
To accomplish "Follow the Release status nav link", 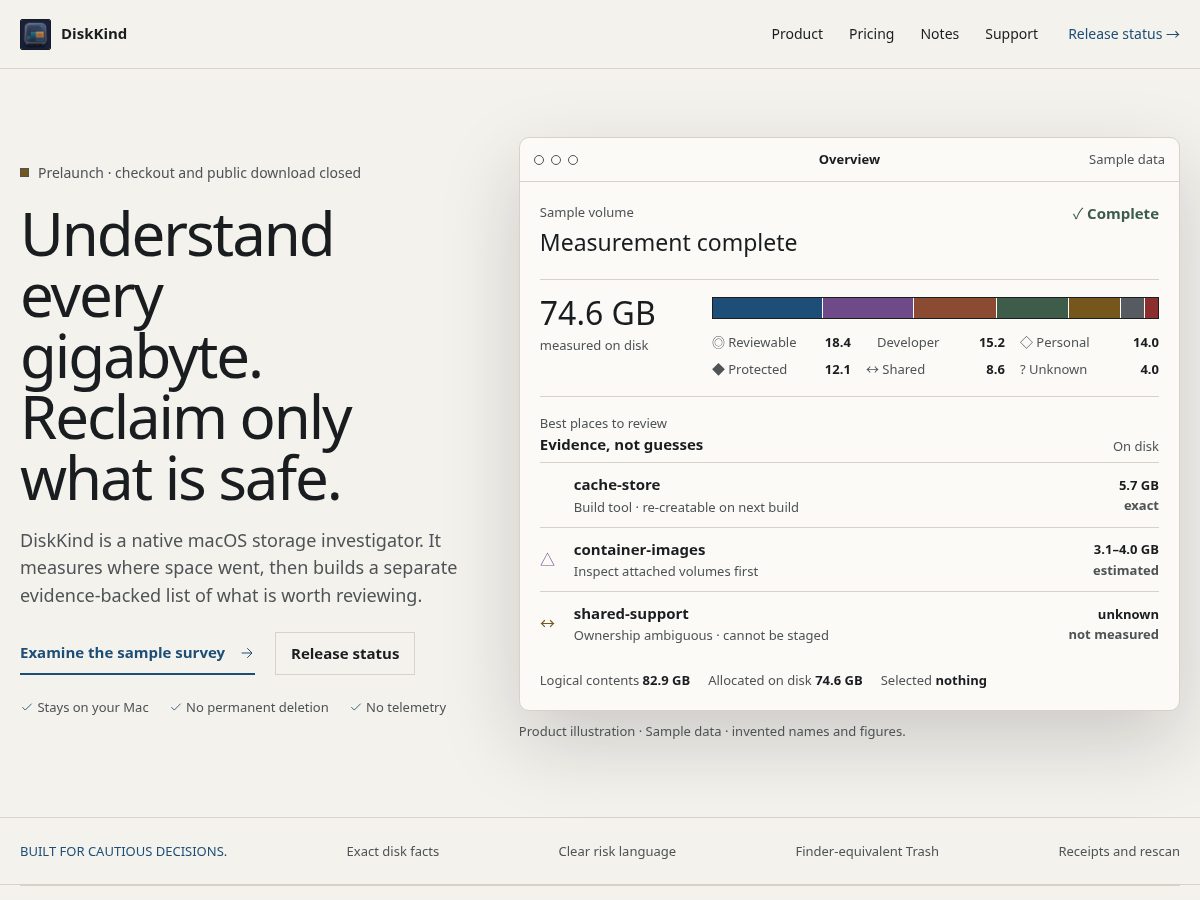I will 1124,34.
